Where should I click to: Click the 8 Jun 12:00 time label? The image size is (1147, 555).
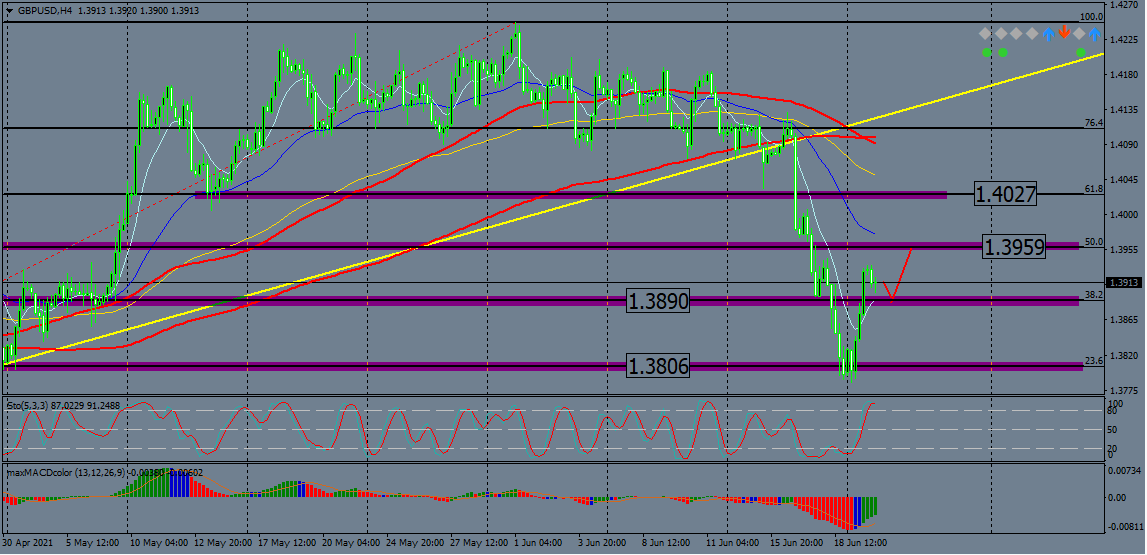[665, 544]
